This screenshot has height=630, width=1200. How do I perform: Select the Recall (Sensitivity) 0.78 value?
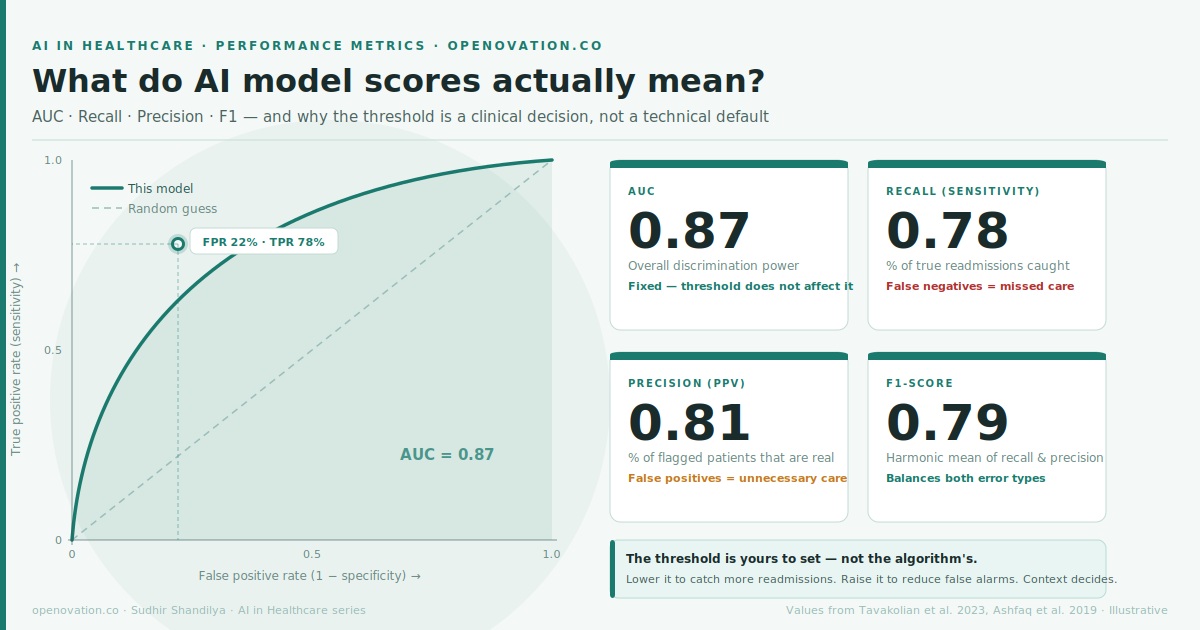coord(947,231)
